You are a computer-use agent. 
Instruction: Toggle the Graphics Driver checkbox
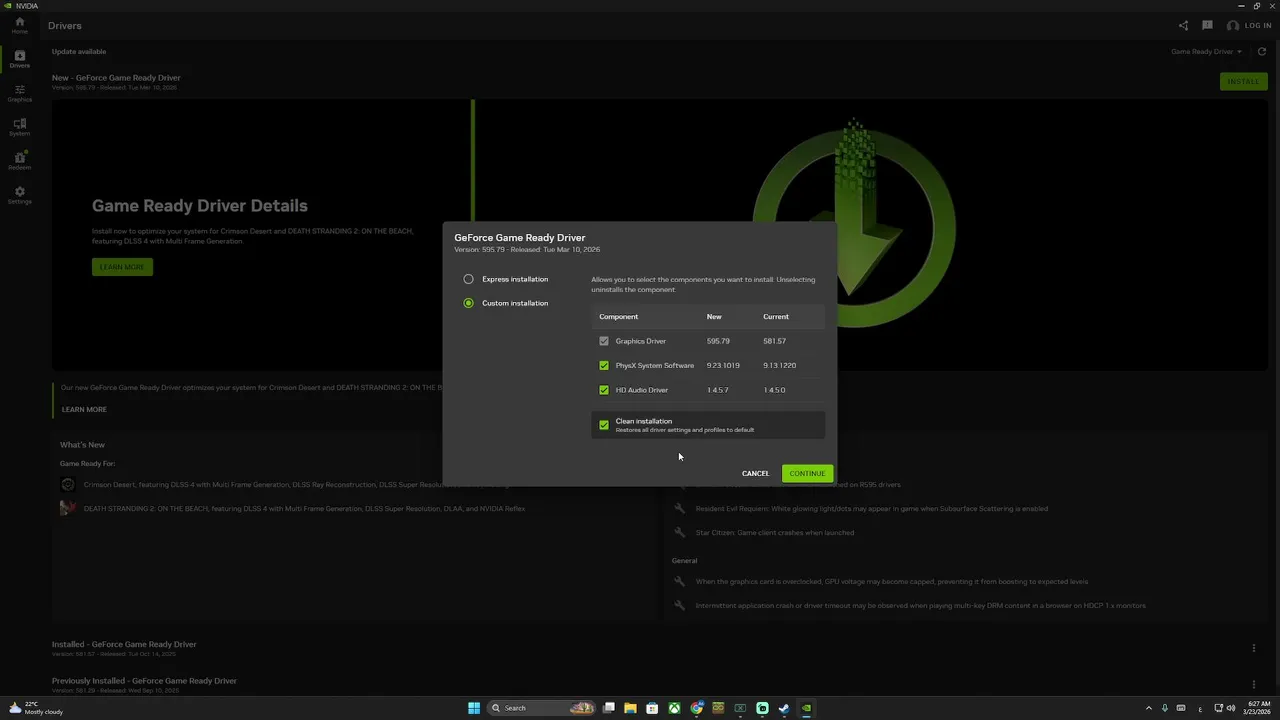coord(604,341)
